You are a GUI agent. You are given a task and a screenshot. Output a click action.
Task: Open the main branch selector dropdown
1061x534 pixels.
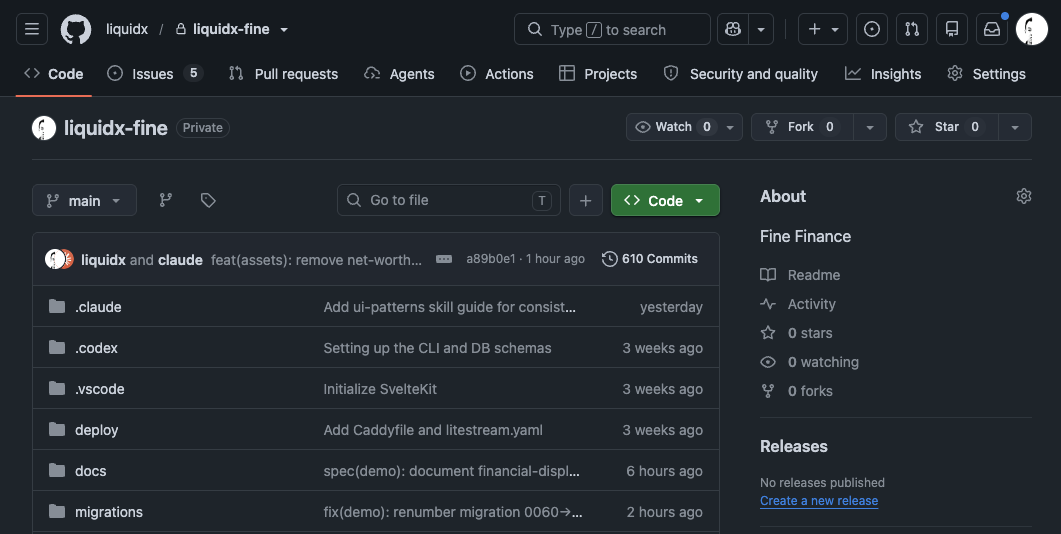tap(84, 200)
